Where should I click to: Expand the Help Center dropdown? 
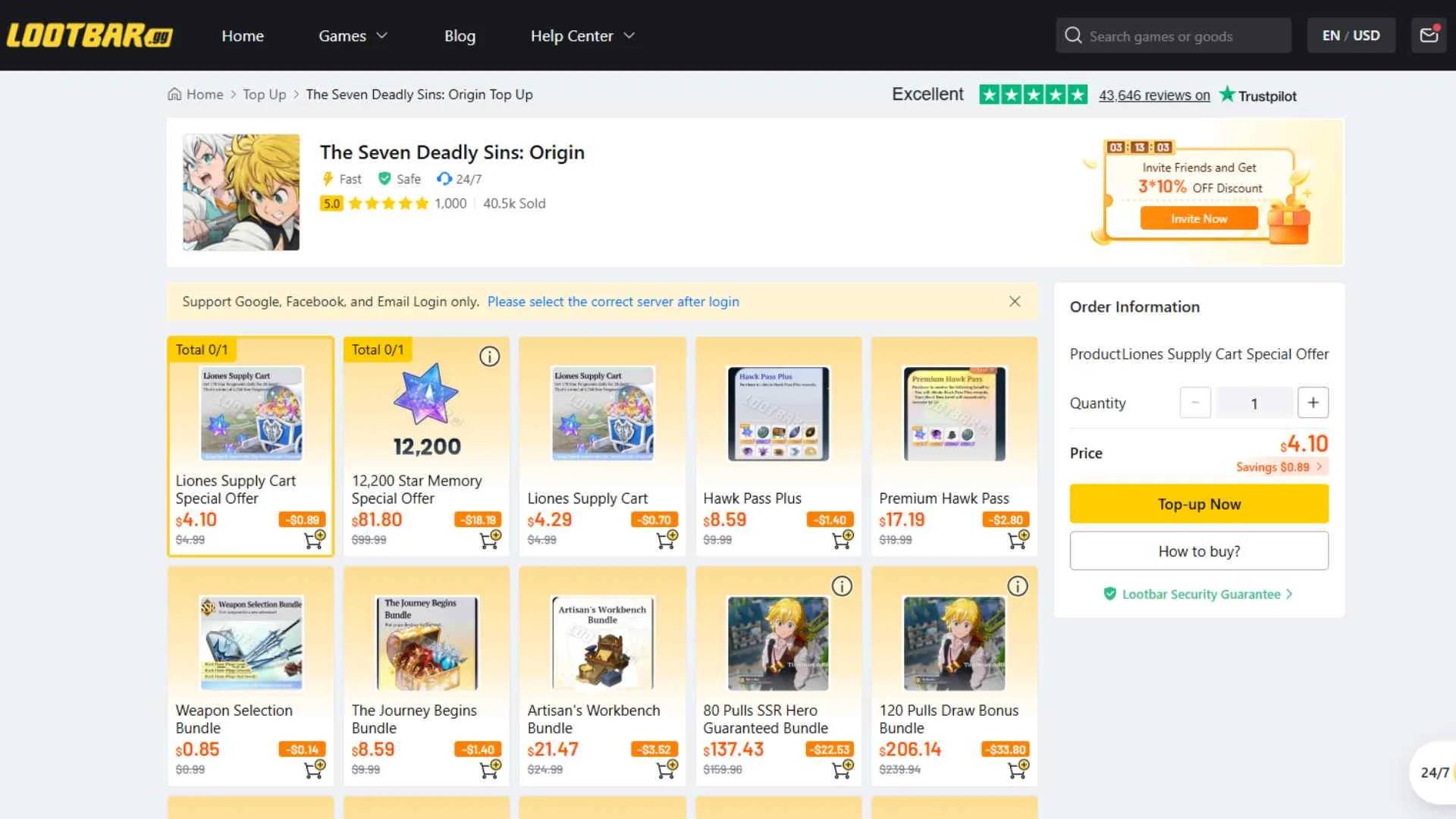582,36
